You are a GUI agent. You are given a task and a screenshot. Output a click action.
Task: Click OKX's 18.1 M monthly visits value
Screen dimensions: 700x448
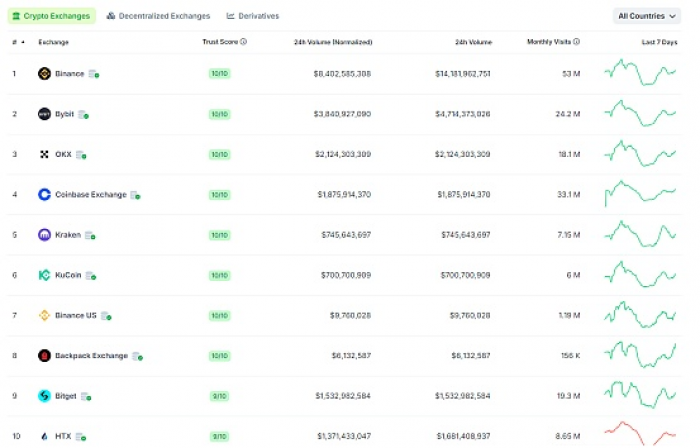pyautogui.click(x=569, y=154)
